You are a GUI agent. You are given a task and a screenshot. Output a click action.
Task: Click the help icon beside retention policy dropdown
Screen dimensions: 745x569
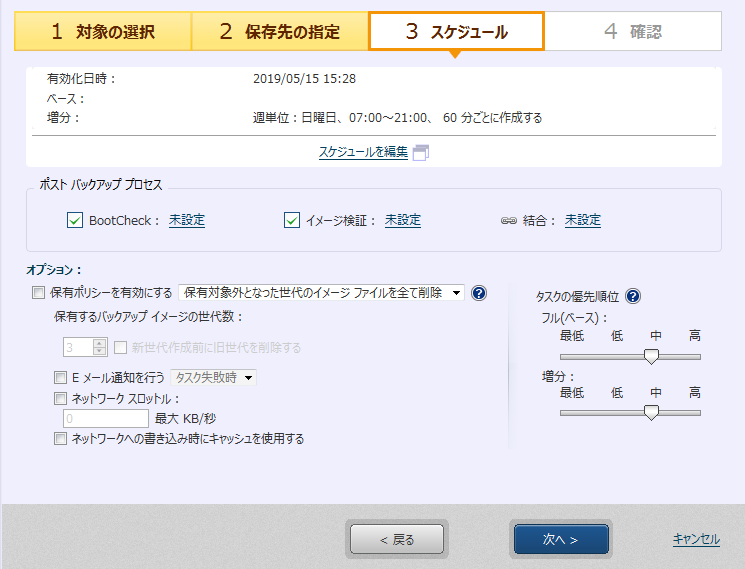coord(478,293)
